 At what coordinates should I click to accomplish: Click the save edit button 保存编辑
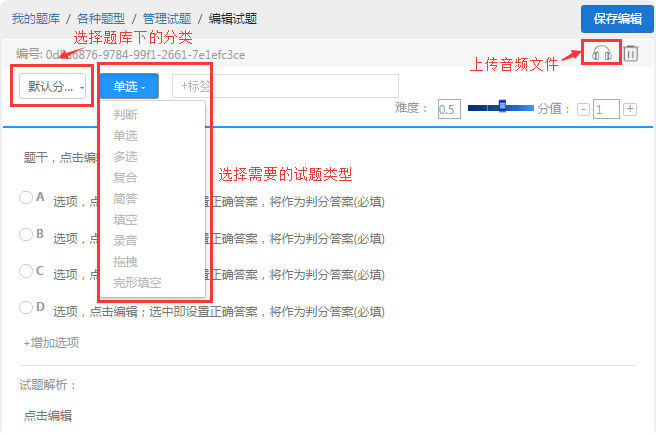pyautogui.click(x=617, y=19)
